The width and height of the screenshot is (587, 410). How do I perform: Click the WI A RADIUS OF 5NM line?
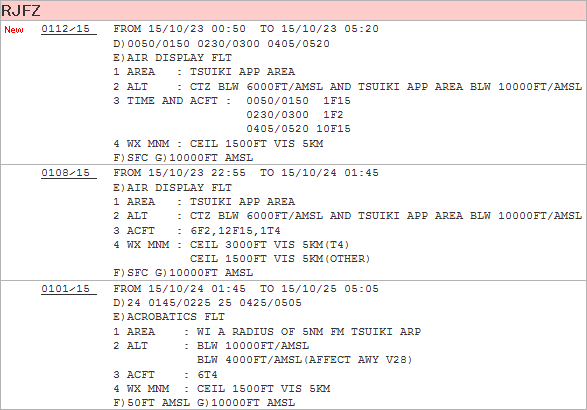point(309,332)
